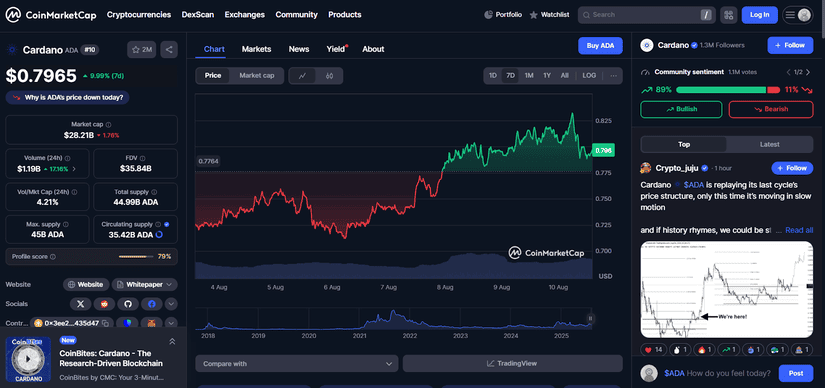Toggle LOG scale on chart
This screenshot has height=388, width=825.
click(589, 75)
